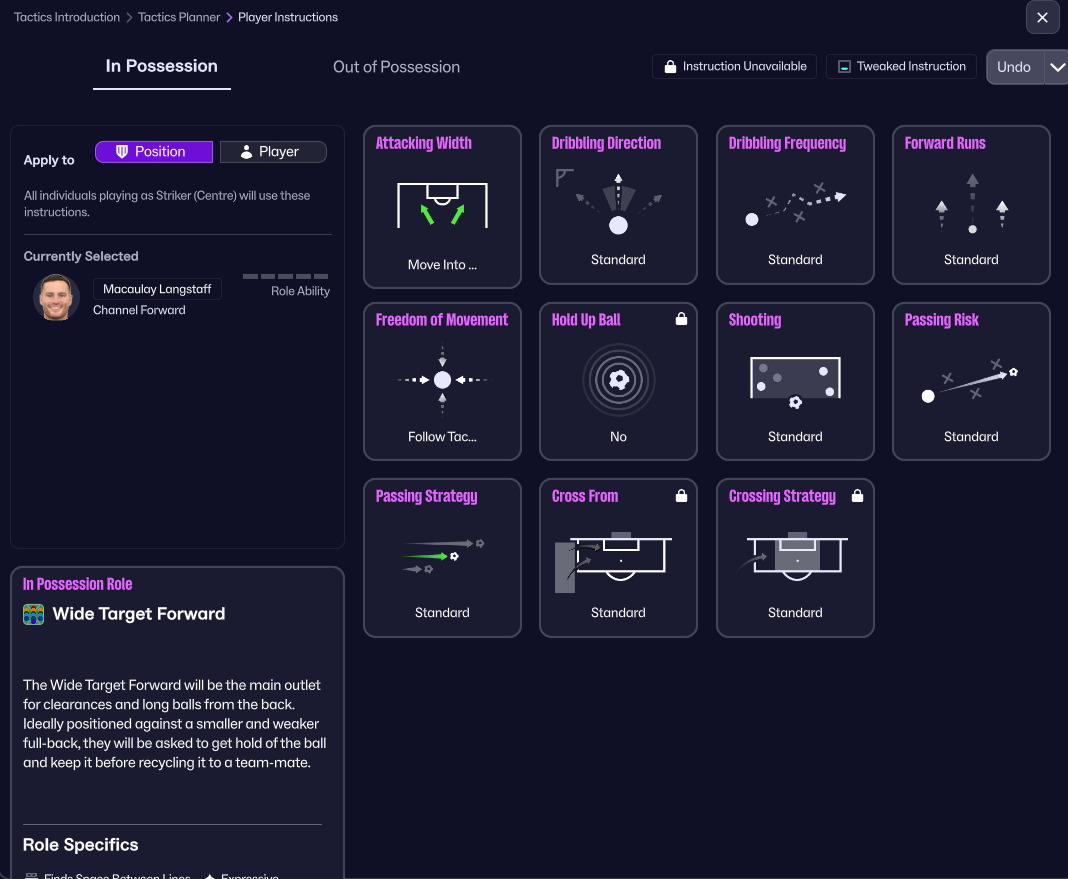Click the shield icon in Position button

click(122, 151)
